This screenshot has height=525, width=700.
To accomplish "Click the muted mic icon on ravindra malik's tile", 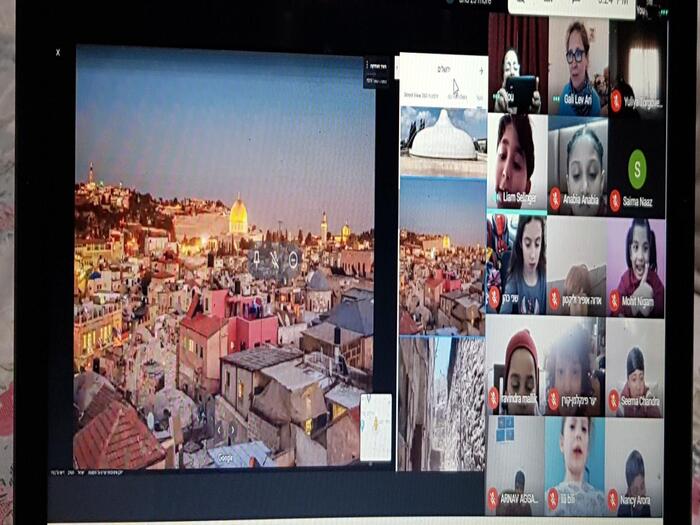I will coord(493,397).
